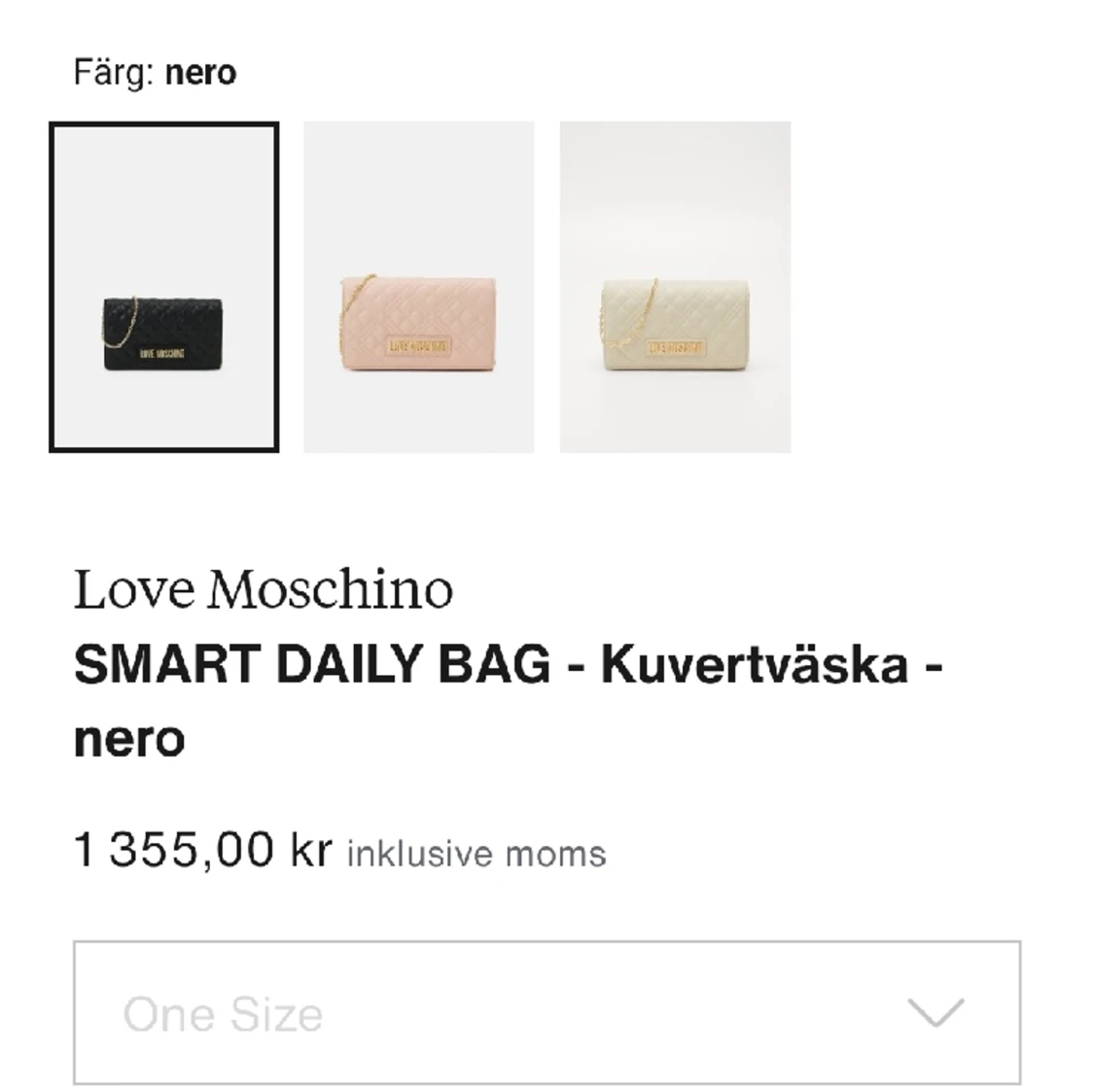The height and width of the screenshot is (1092, 1094).
Task: Select the pink bag color variant
Action: [418, 287]
